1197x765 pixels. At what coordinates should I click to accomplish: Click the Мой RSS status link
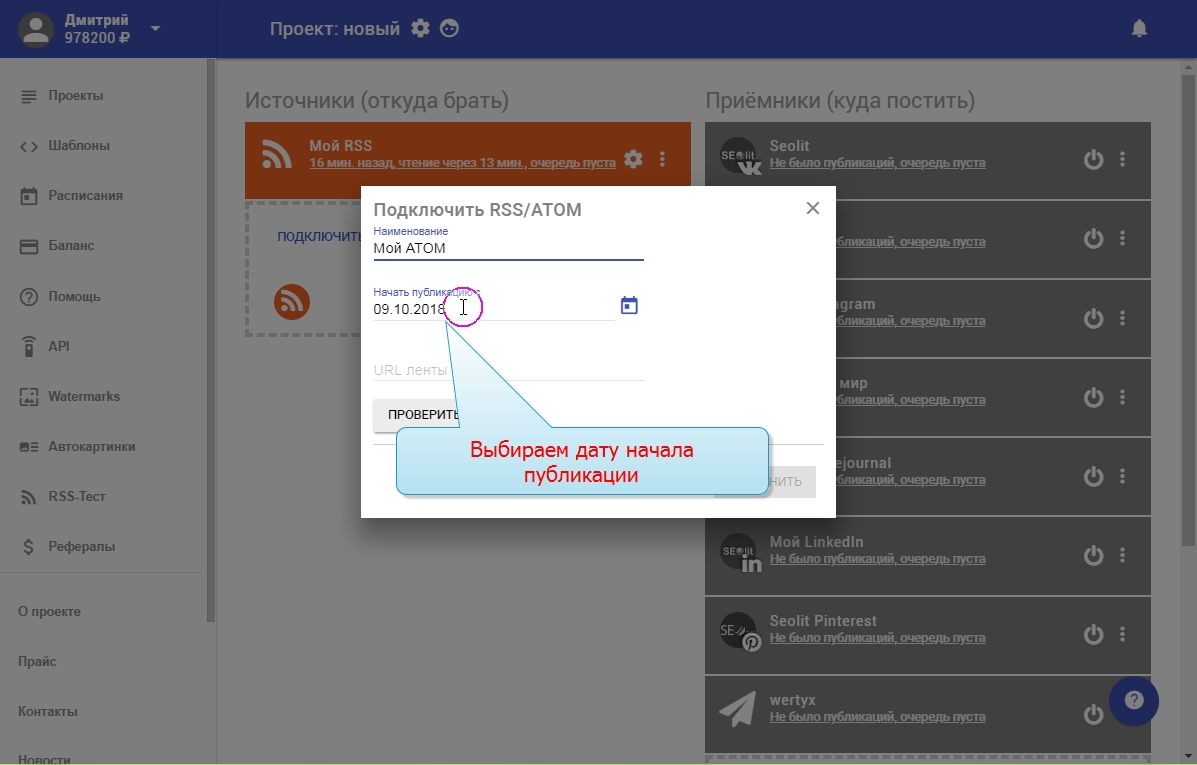tap(462, 163)
